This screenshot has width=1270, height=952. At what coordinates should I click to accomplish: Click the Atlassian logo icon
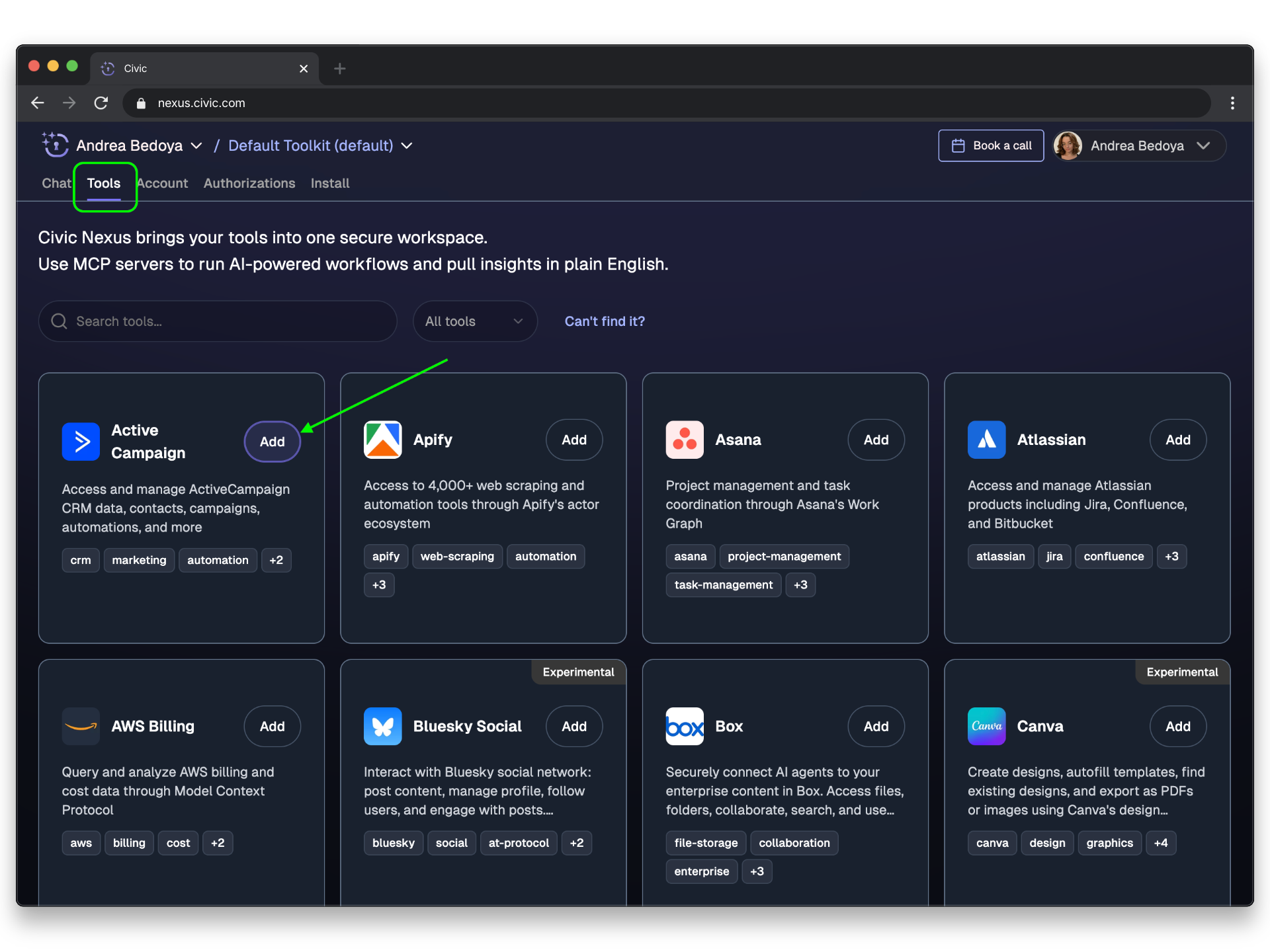(986, 440)
